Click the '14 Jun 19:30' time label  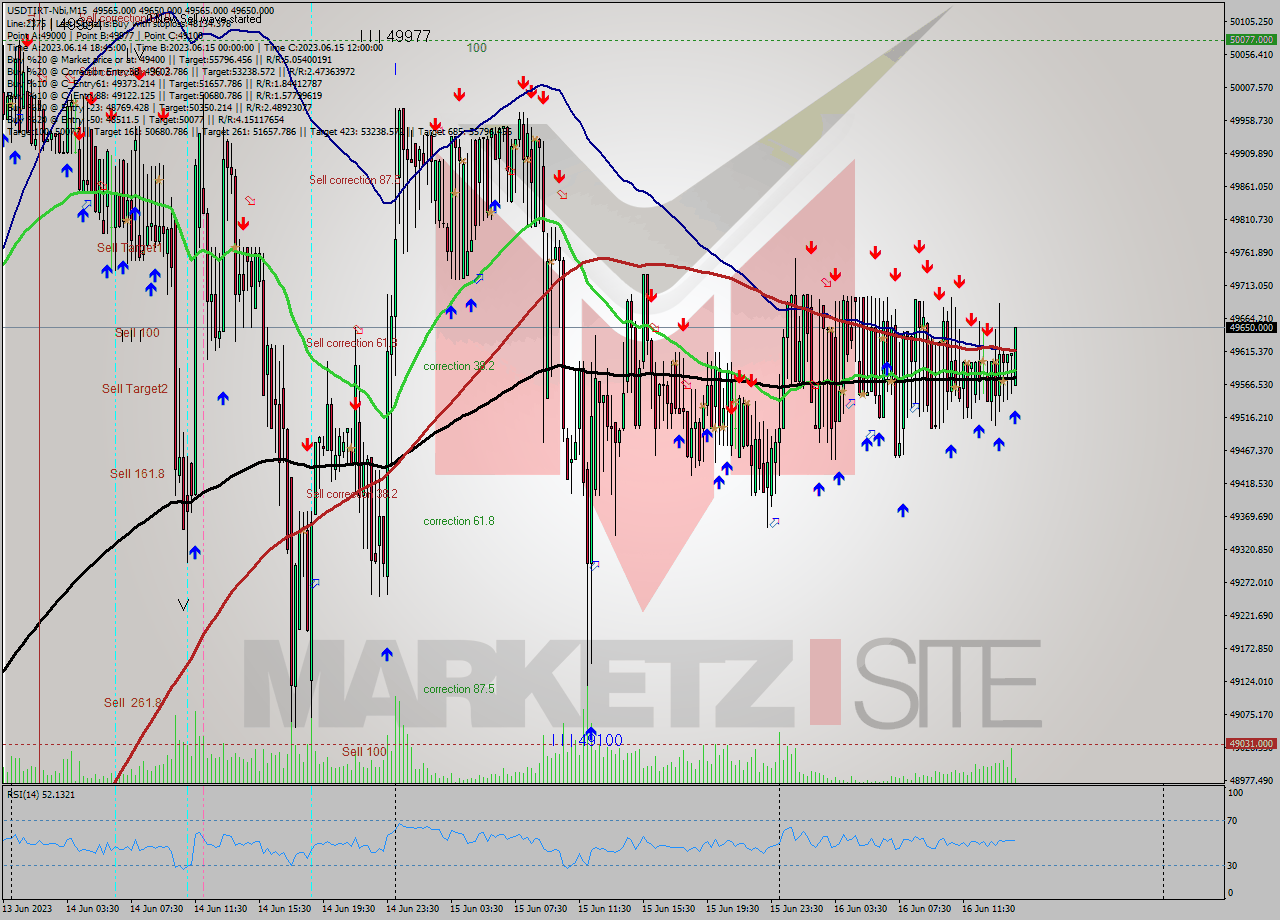click(349, 909)
